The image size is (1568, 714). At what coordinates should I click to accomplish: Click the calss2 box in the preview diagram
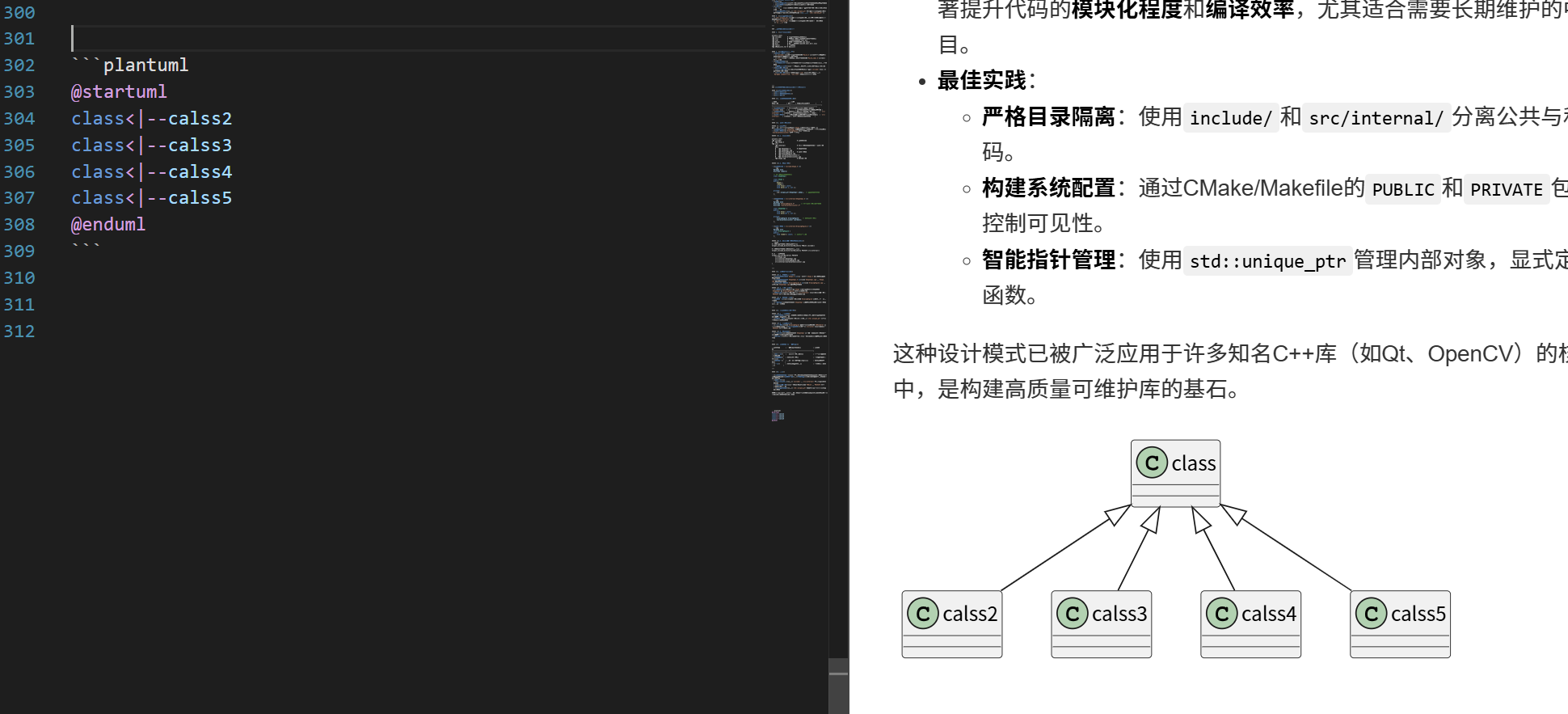(x=952, y=623)
